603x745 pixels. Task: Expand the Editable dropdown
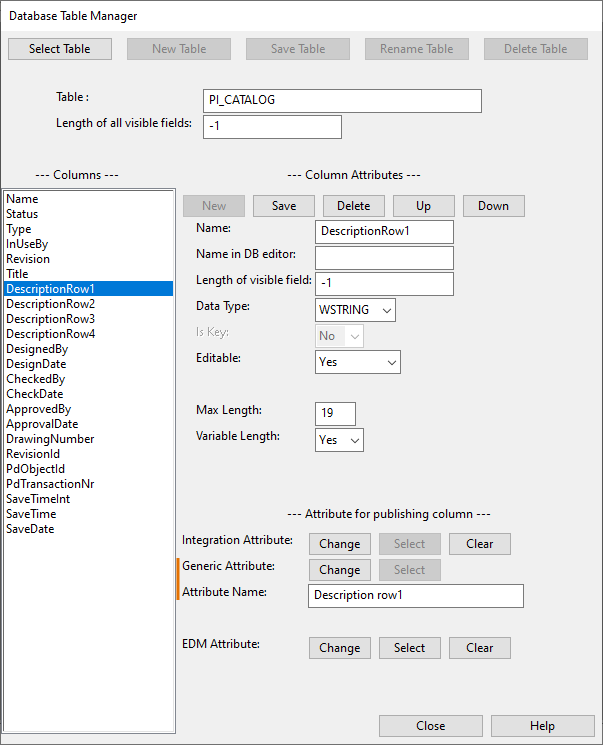pos(358,362)
